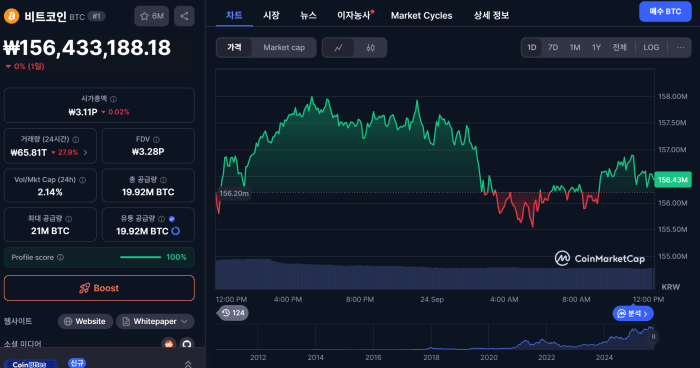Click the Bitcoin logo icon
Image resolution: width=700 pixels, height=368 pixels.
[x=12, y=16]
